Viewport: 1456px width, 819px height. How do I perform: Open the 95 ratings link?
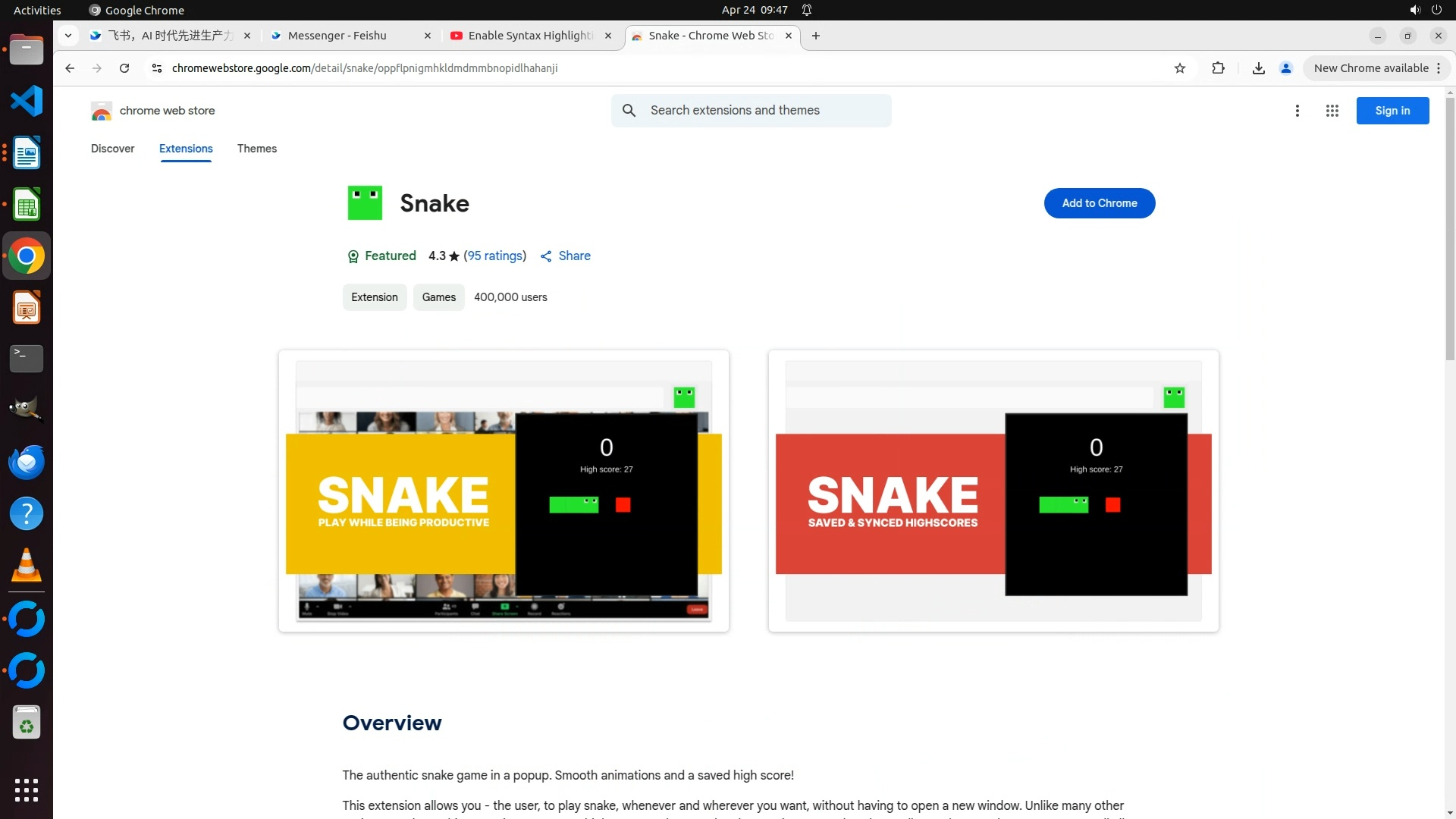[x=494, y=256]
